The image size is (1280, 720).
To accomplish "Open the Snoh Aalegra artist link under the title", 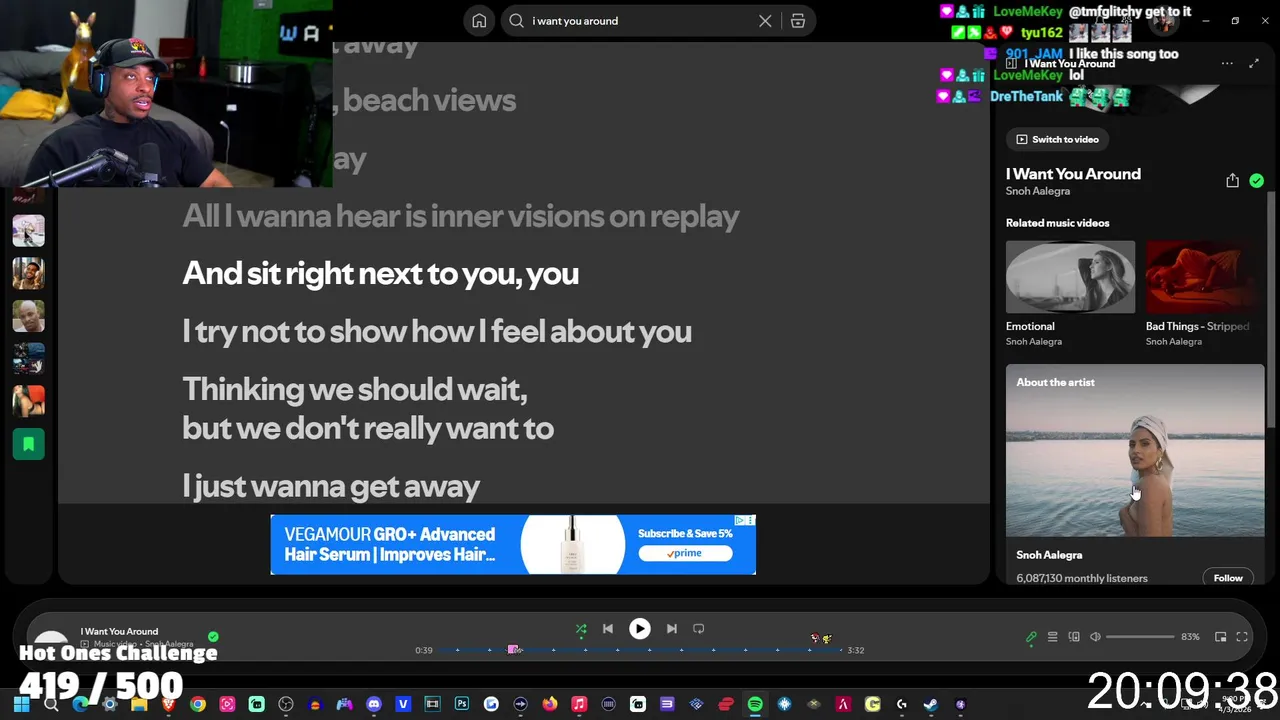I will tap(1038, 191).
